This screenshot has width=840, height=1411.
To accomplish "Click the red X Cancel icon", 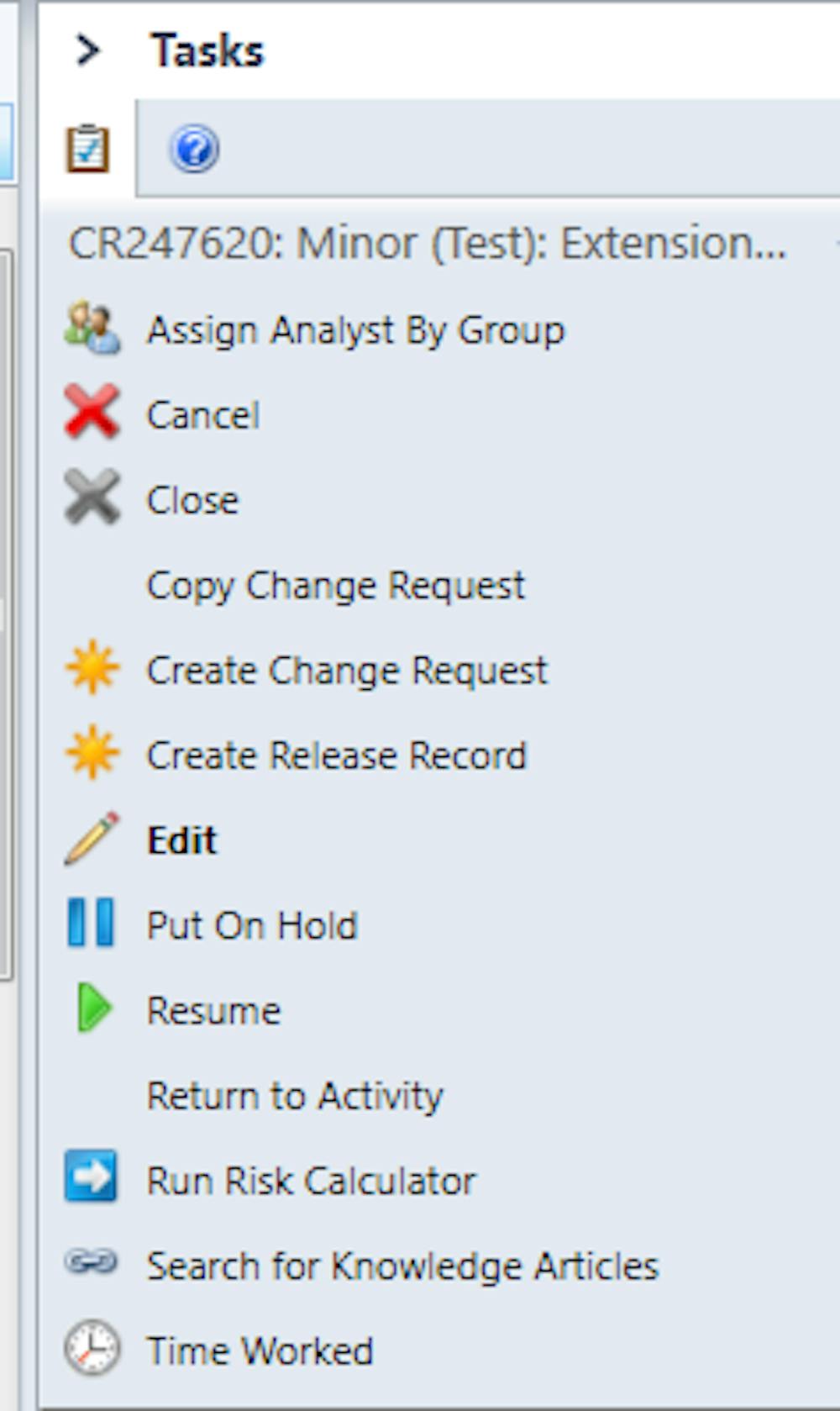I will (92, 413).
